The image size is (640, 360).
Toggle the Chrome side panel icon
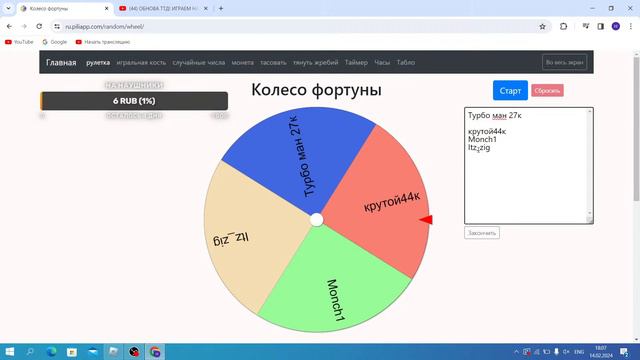(600, 27)
